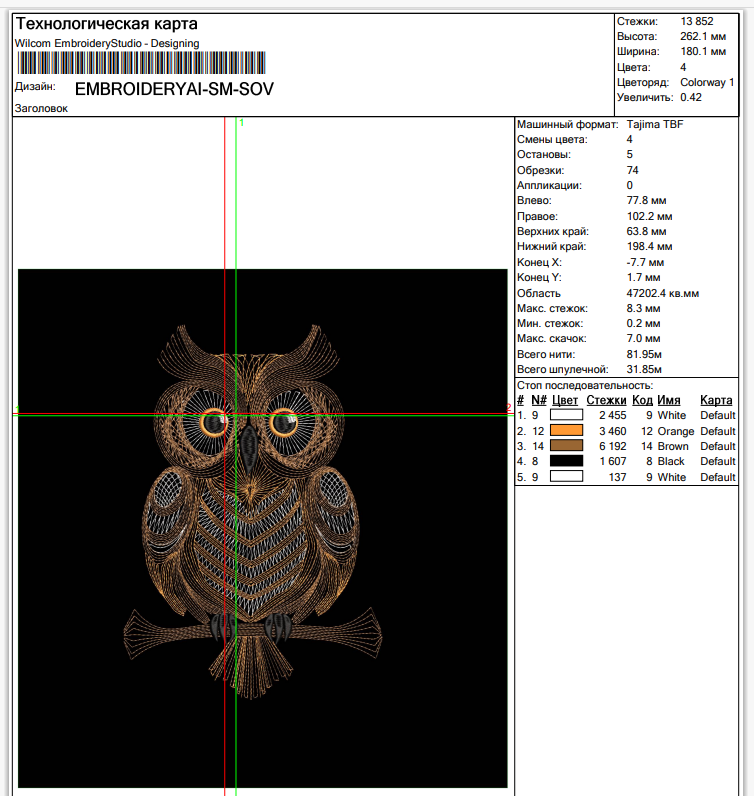Click the owl's left orange eye
754x796 pixels.
[213, 423]
